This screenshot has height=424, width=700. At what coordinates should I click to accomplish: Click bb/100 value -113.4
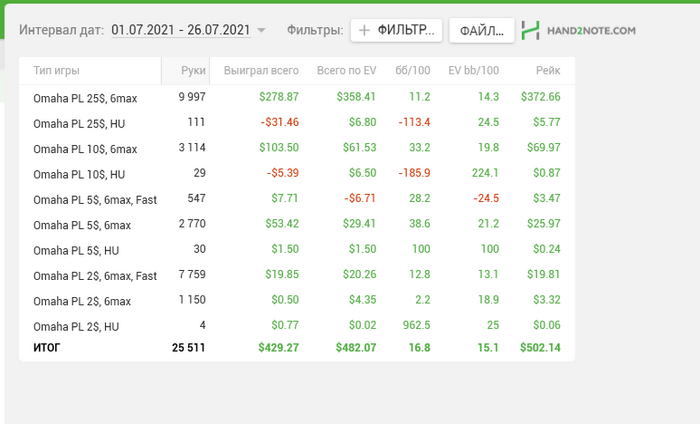(x=414, y=122)
